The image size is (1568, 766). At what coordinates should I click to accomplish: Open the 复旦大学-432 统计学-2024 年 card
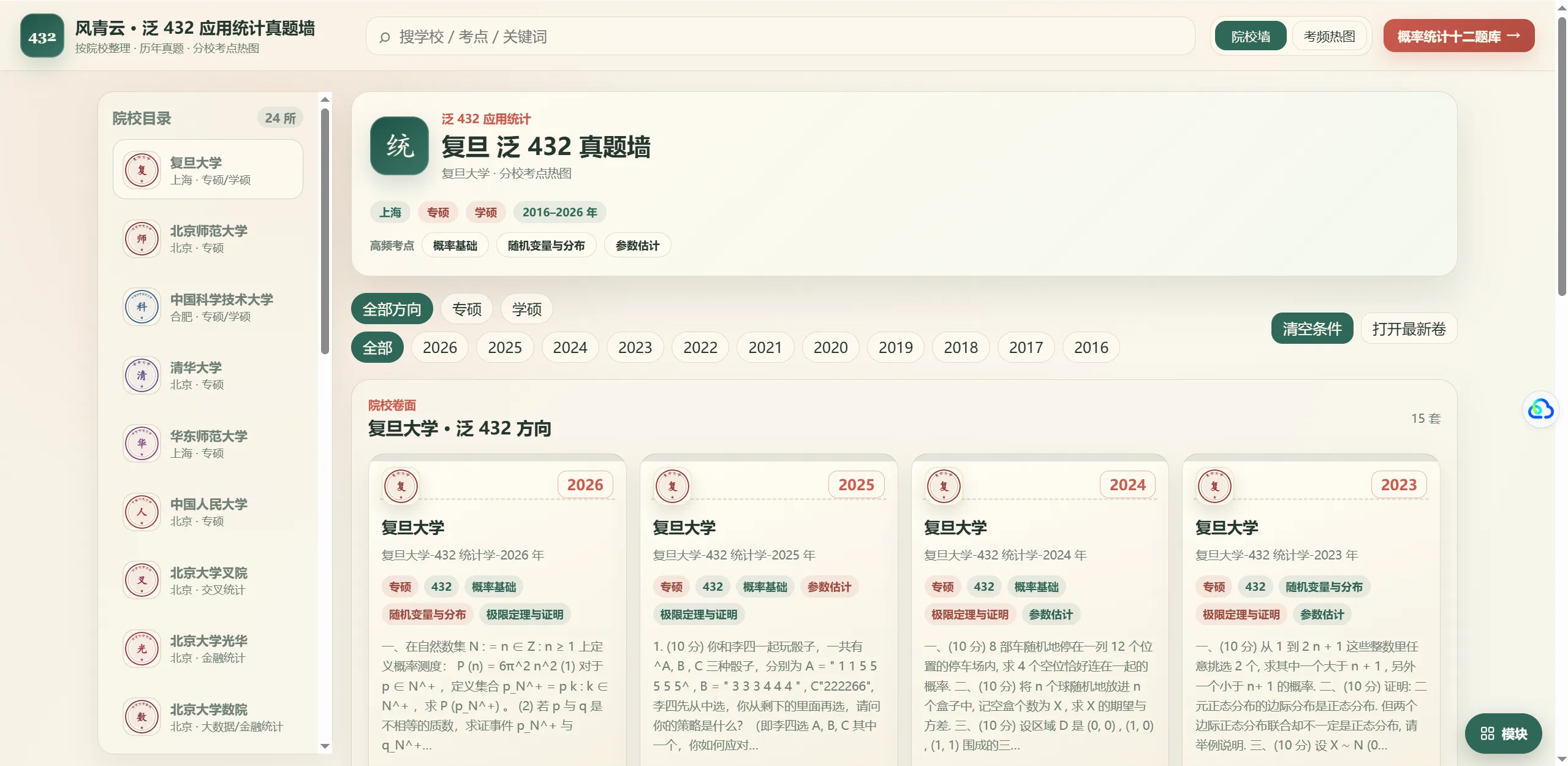click(x=1040, y=610)
